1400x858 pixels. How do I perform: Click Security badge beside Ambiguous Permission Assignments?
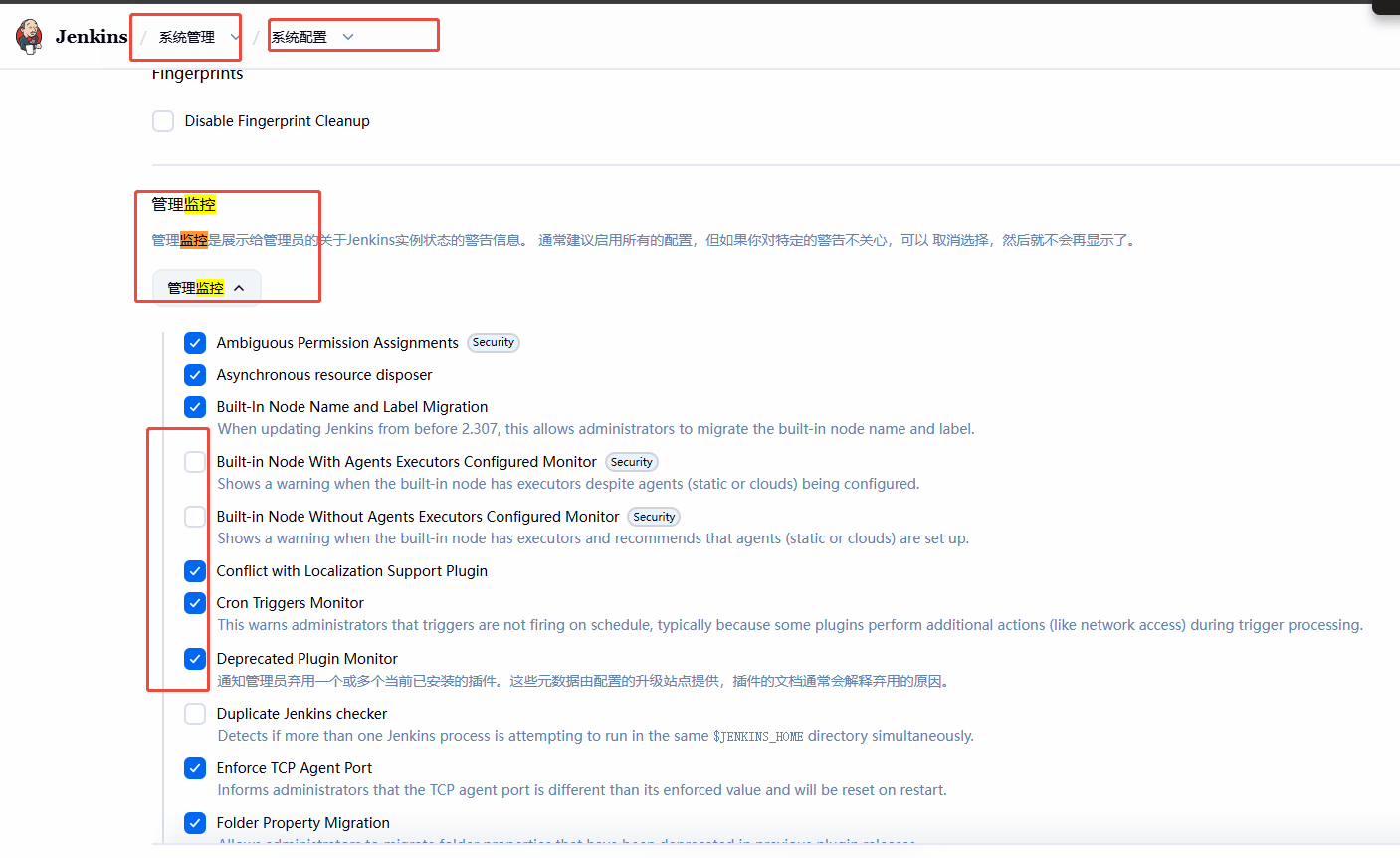[x=494, y=342]
